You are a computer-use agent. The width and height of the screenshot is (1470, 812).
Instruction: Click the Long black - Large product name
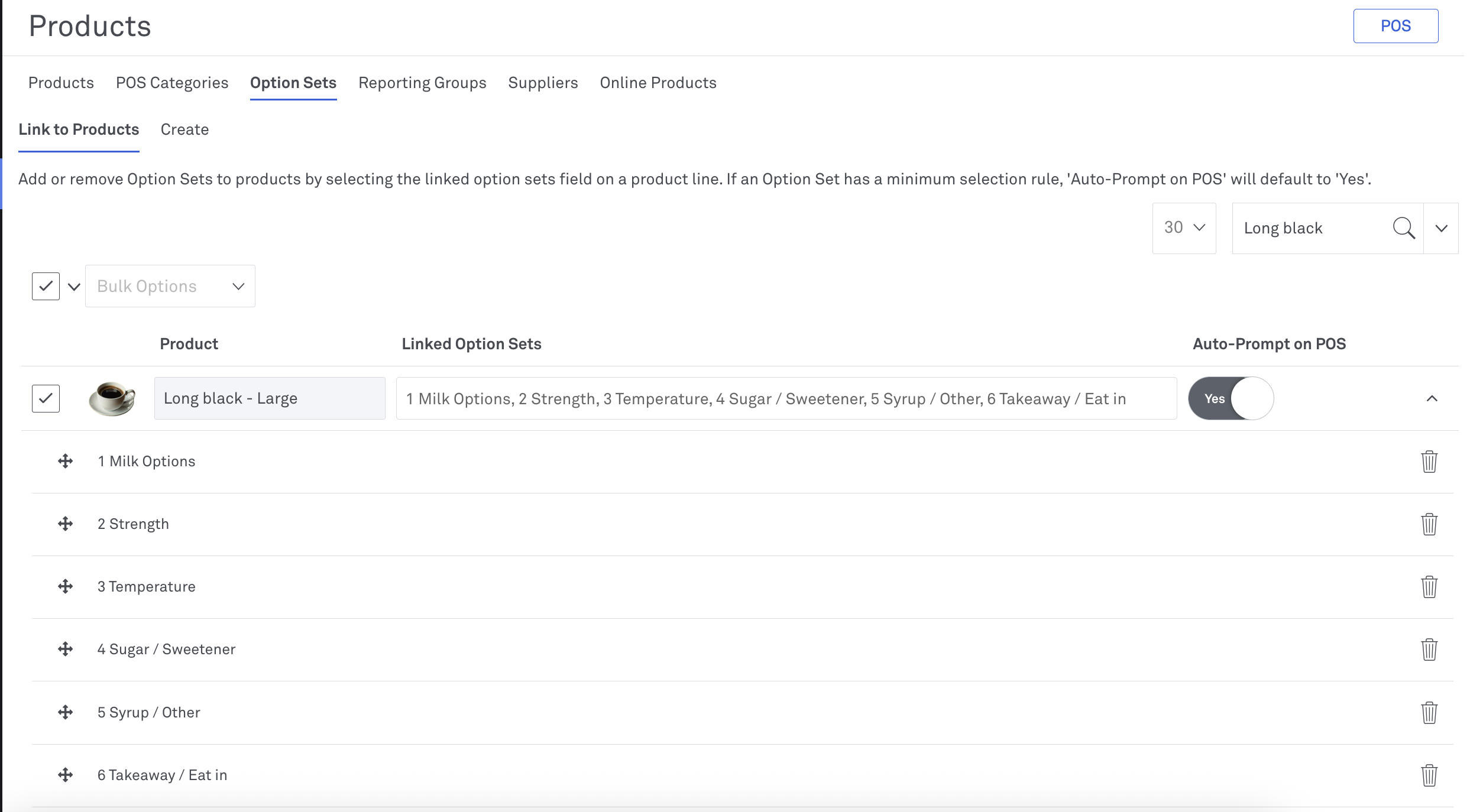tap(270, 398)
